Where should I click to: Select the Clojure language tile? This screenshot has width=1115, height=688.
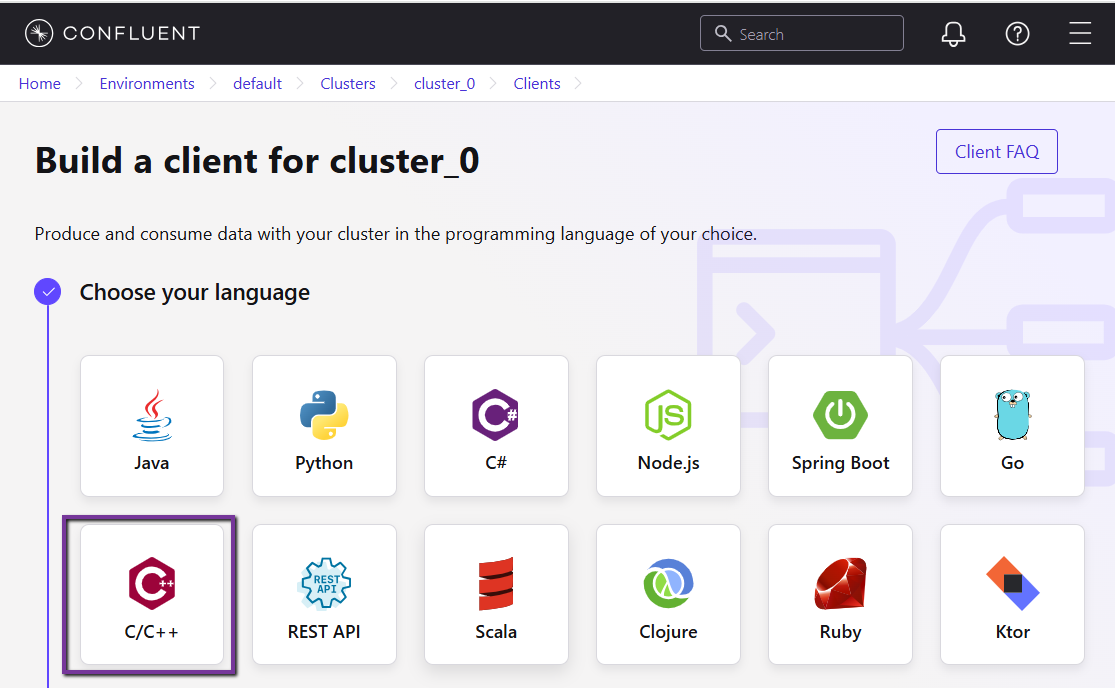pyautogui.click(x=668, y=595)
